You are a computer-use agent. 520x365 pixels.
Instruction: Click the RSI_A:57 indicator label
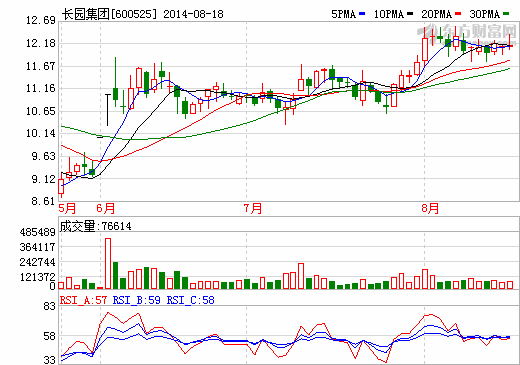[x=83, y=300]
